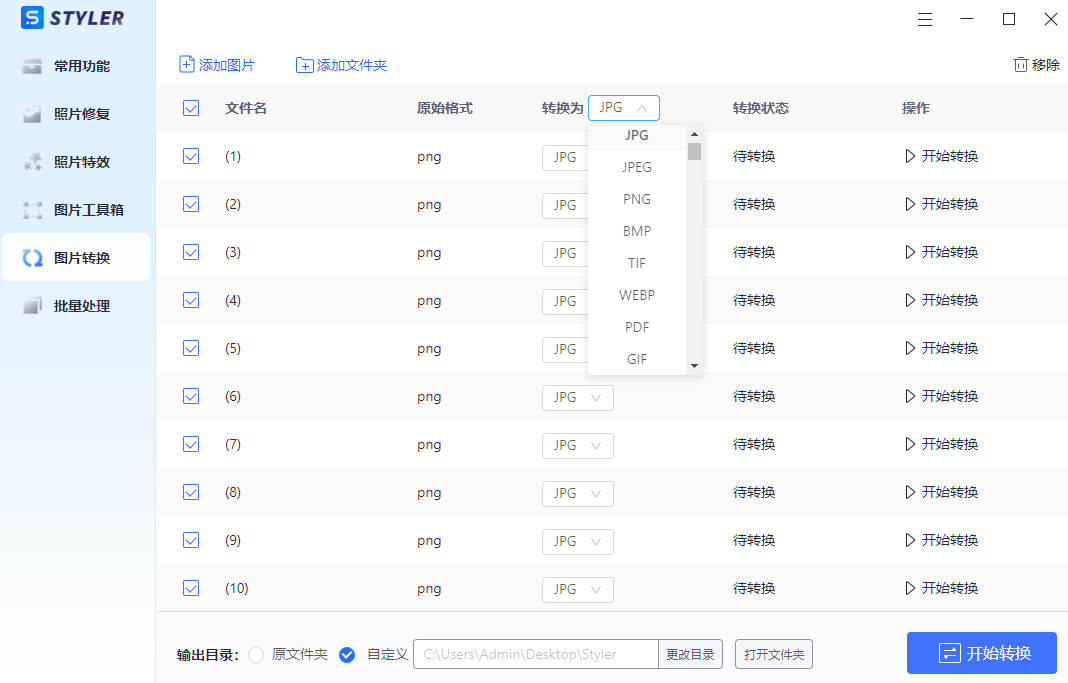This screenshot has width=1068, height=683.
Task: Choose PNG from the format list
Action: click(637, 199)
